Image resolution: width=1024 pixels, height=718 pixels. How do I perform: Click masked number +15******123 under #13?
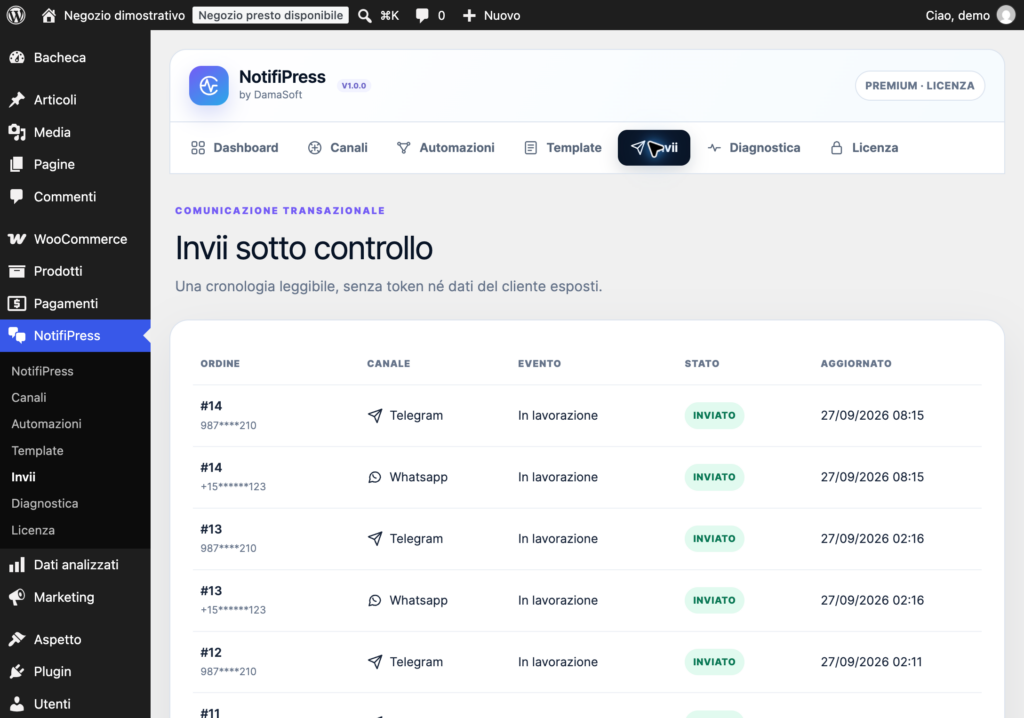(x=233, y=610)
